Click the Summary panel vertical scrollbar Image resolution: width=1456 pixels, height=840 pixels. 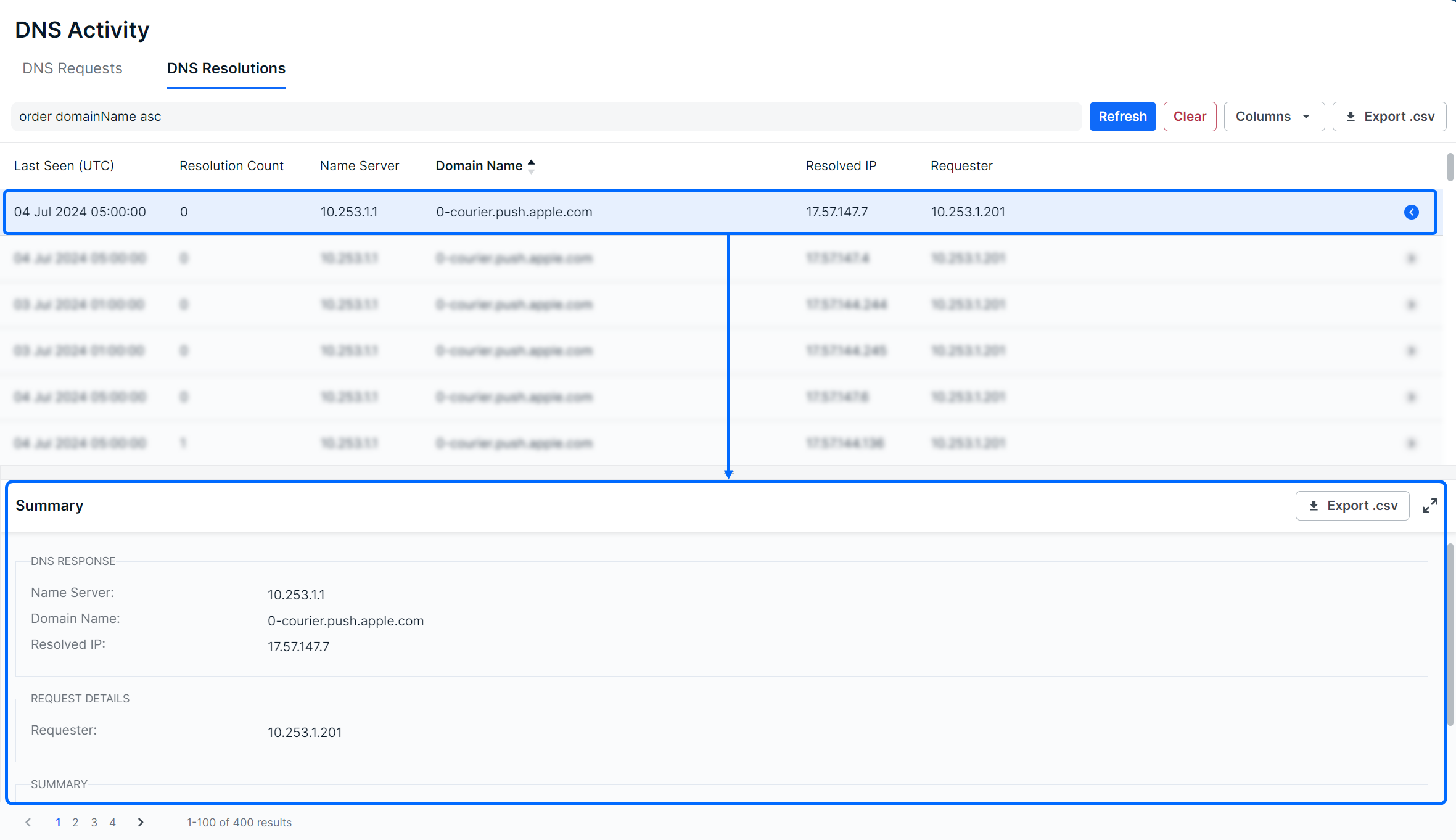click(1450, 635)
